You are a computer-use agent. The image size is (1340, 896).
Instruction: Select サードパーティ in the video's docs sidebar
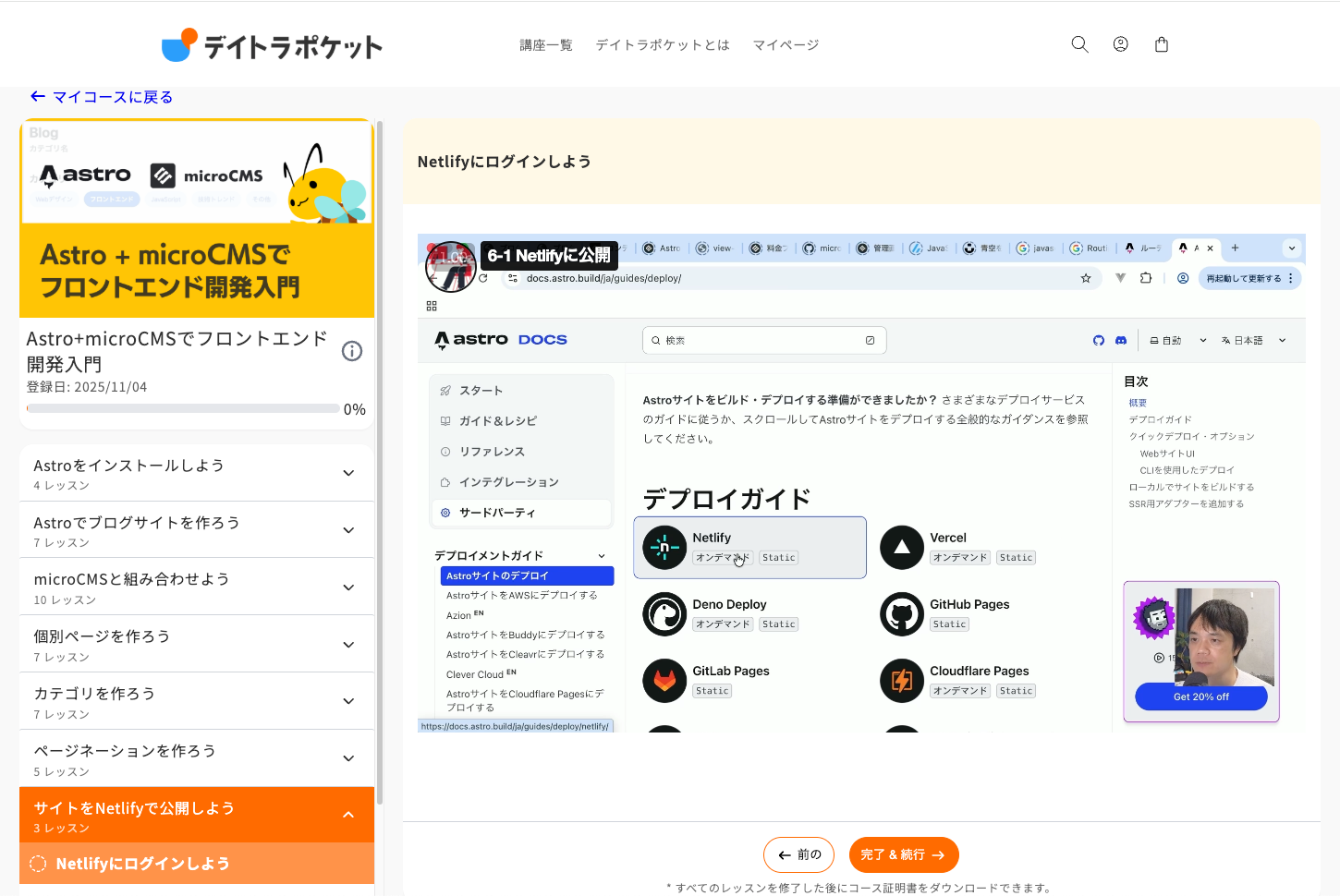(x=521, y=513)
